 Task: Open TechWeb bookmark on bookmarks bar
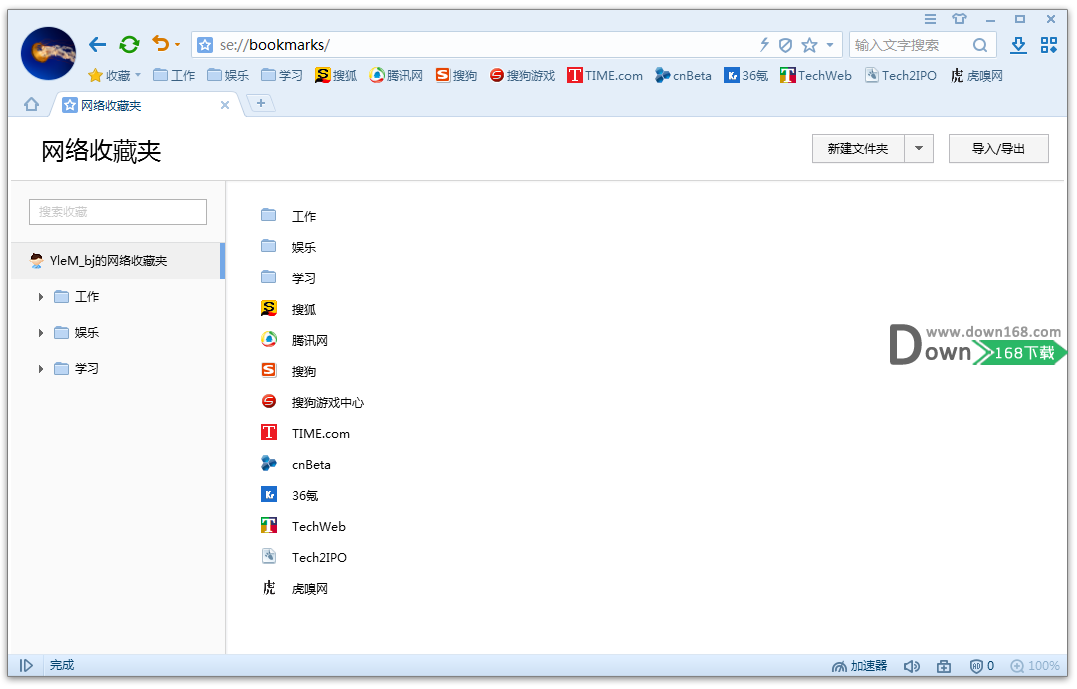816,76
